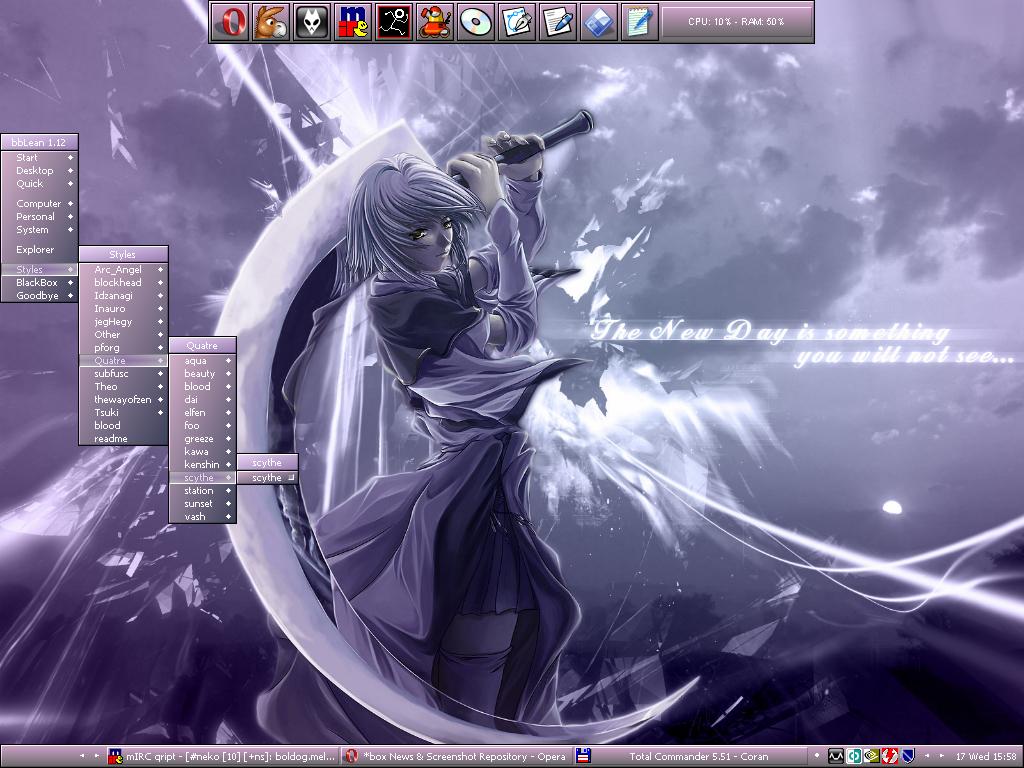Screen dimensions: 1024x768
Task: Open mIRC from the top dock
Action: [x=353, y=22]
